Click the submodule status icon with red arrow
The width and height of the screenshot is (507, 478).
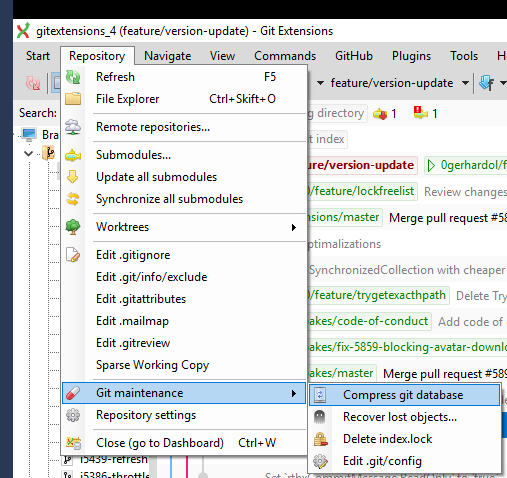[x=380, y=114]
